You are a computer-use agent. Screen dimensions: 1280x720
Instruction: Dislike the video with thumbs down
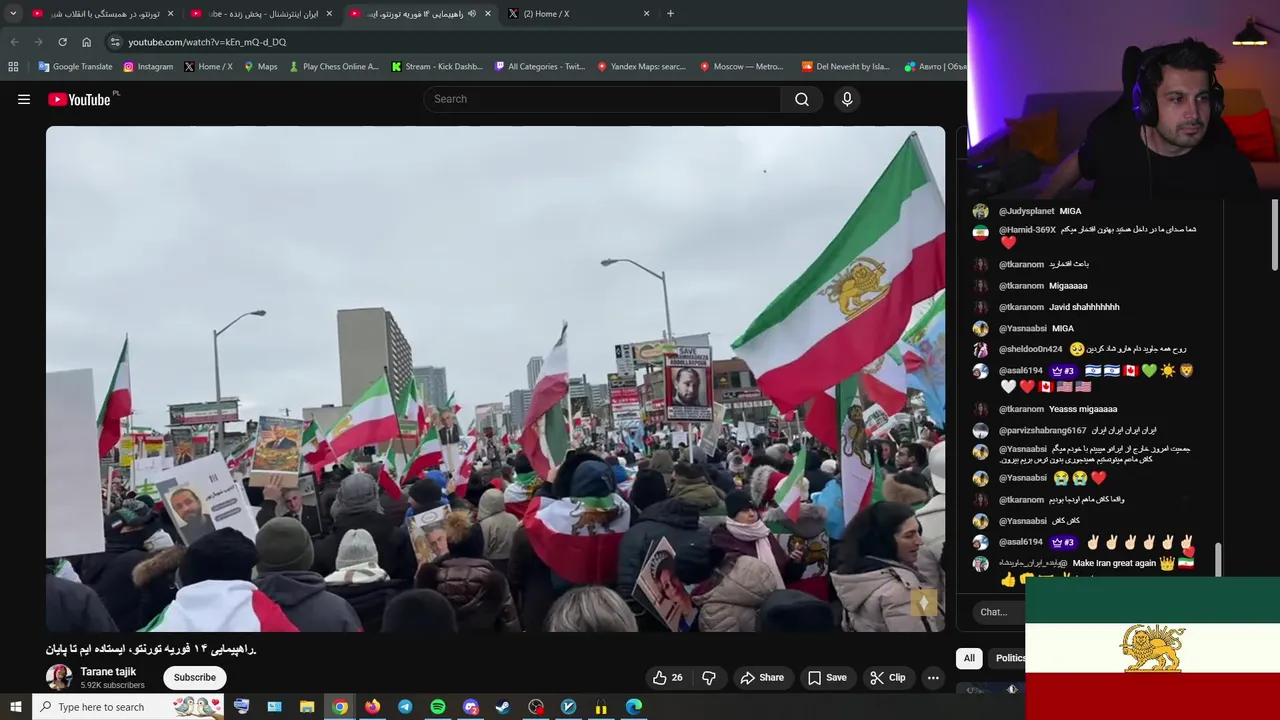(x=709, y=678)
